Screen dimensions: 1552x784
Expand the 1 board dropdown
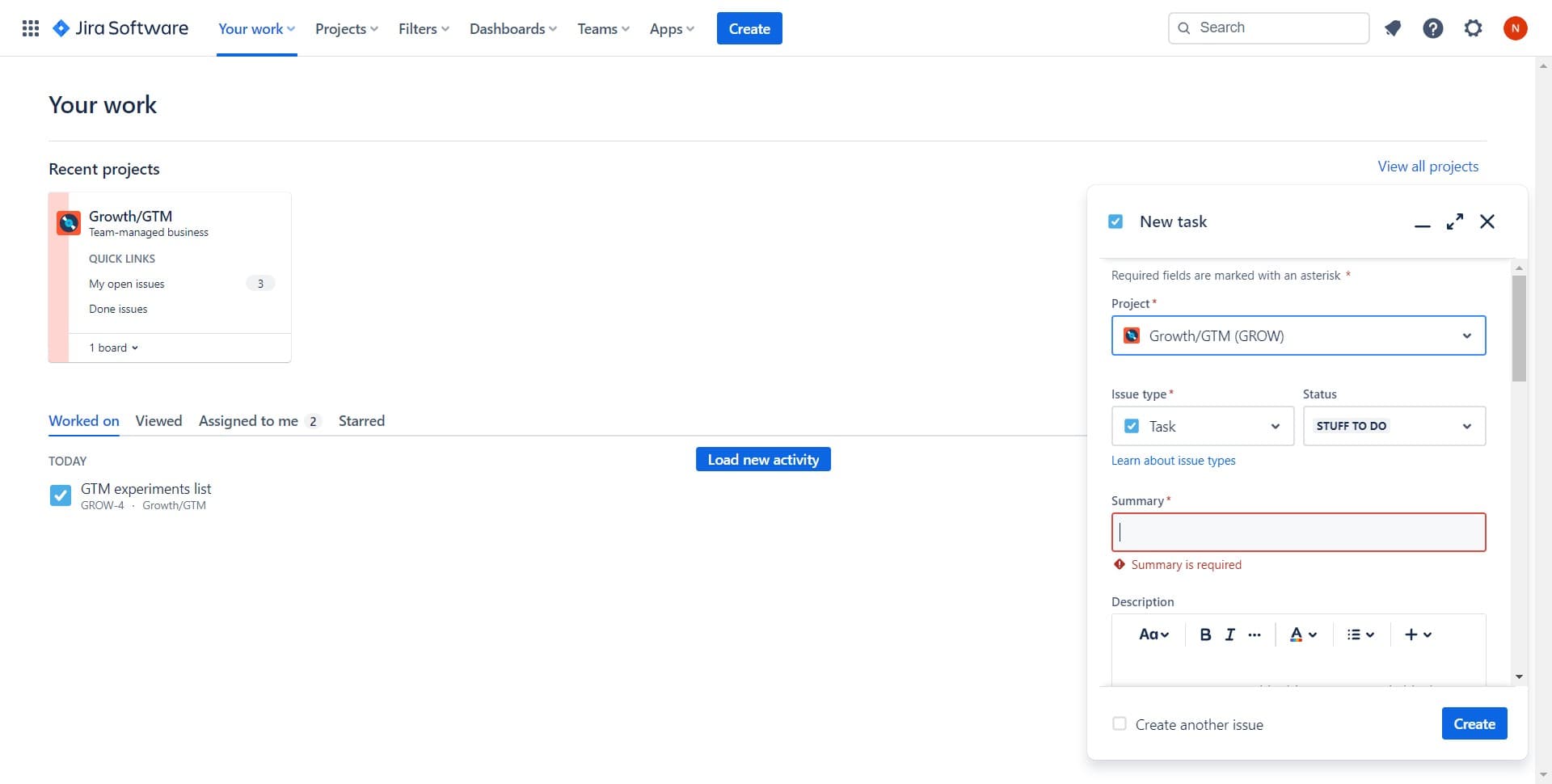113,347
